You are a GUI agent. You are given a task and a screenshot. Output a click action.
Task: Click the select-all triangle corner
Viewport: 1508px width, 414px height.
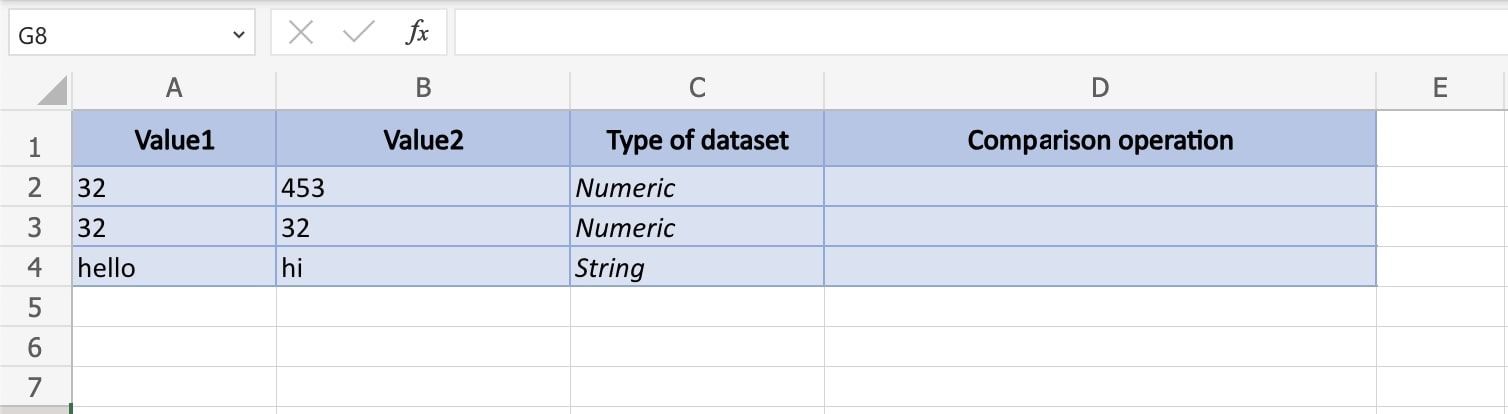52,92
